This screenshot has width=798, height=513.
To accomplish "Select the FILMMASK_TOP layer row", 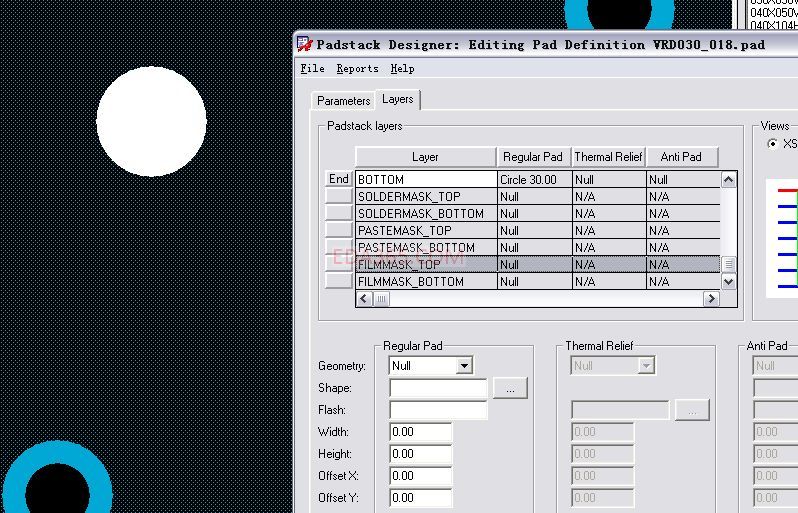I will pyautogui.click(x=537, y=265).
